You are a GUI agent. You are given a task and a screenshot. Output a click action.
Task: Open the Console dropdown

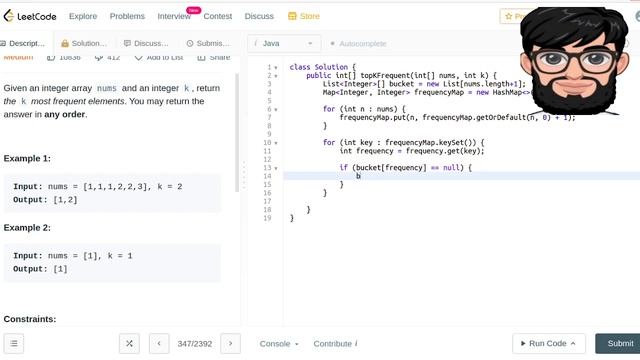tap(279, 344)
